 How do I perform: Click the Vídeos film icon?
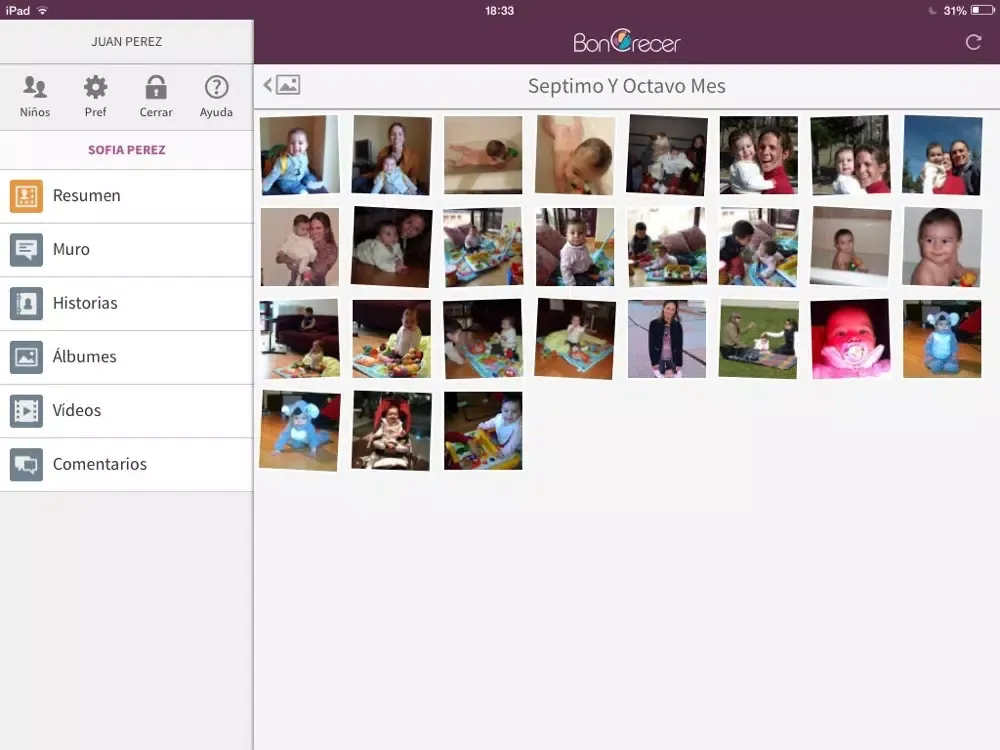26,410
